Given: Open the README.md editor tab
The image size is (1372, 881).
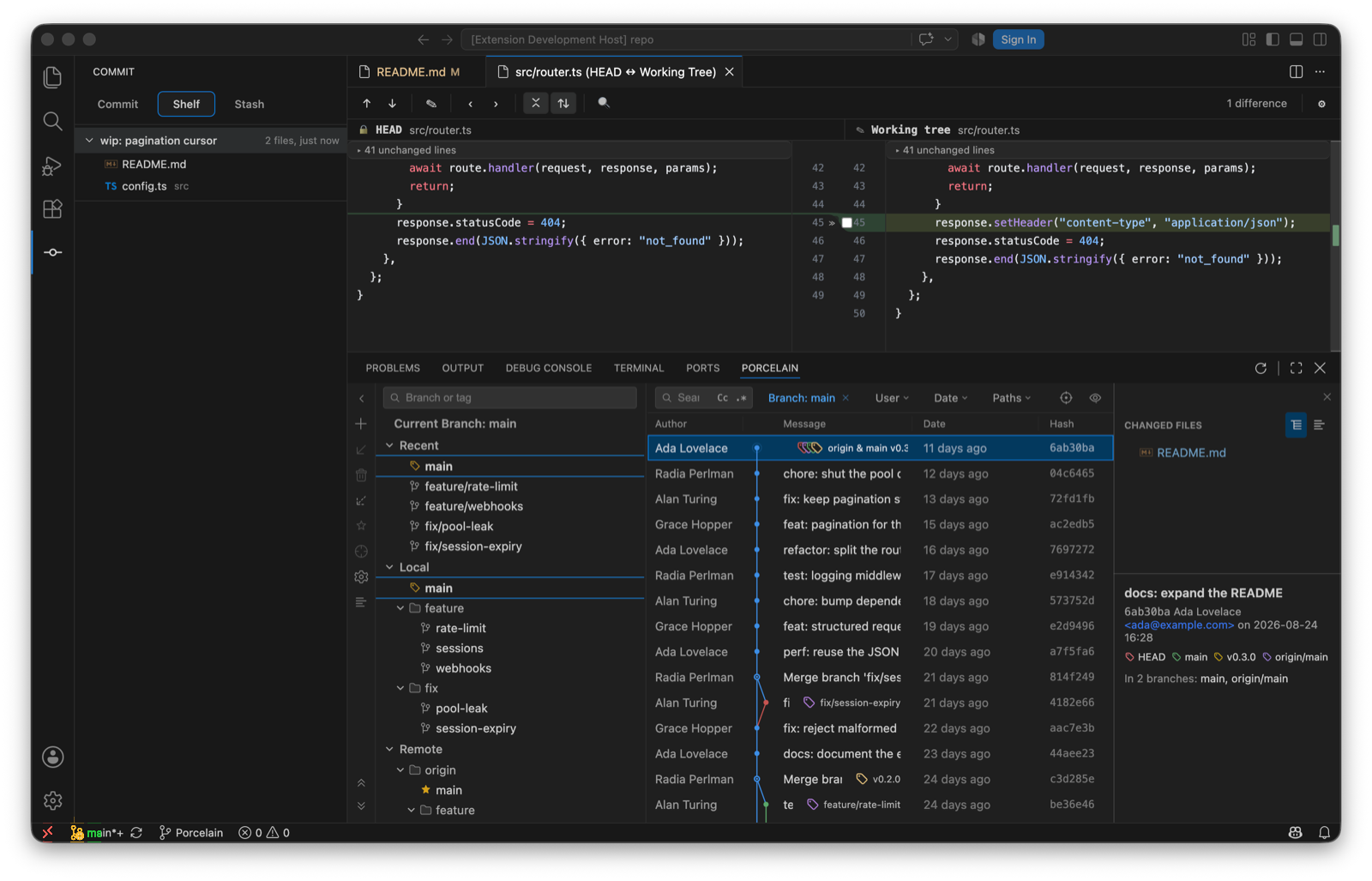Looking at the screenshot, I should tap(410, 72).
